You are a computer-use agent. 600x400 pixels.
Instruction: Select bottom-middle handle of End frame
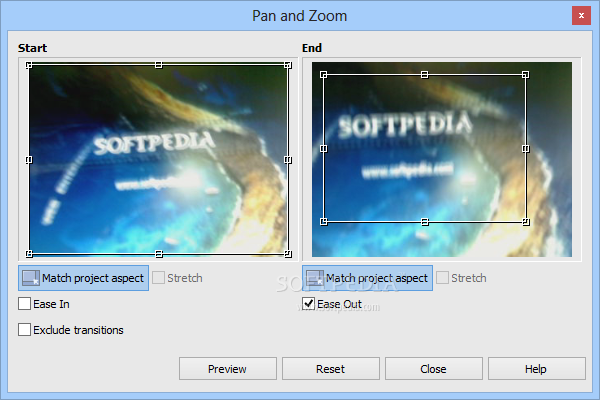point(425,222)
